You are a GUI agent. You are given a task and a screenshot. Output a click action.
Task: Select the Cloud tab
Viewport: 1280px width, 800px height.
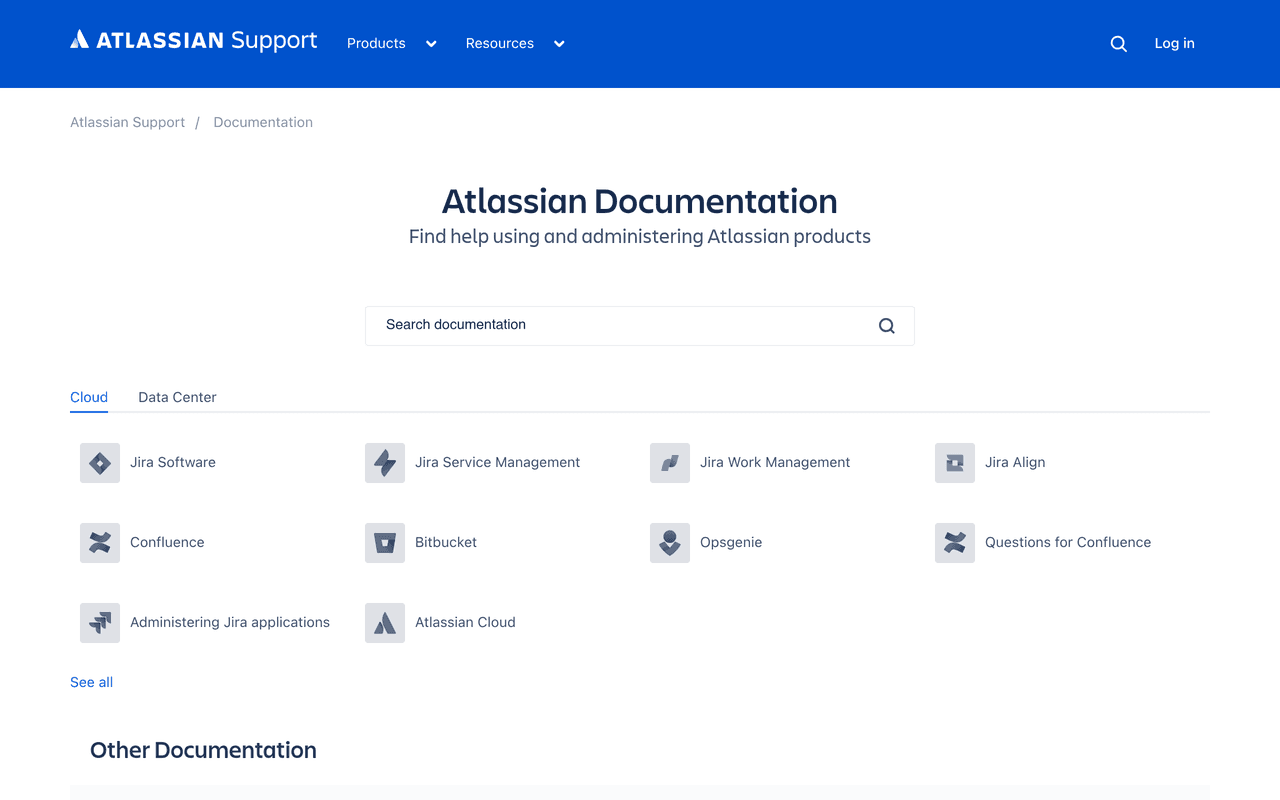[x=89, y=397]
